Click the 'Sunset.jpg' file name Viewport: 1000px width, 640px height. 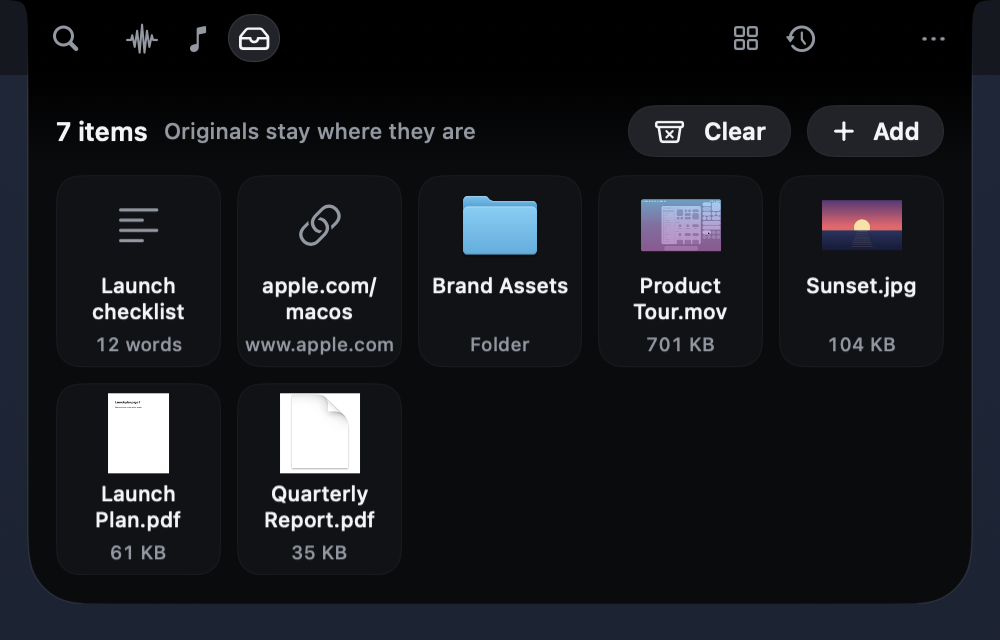click(x=862, y=286)
